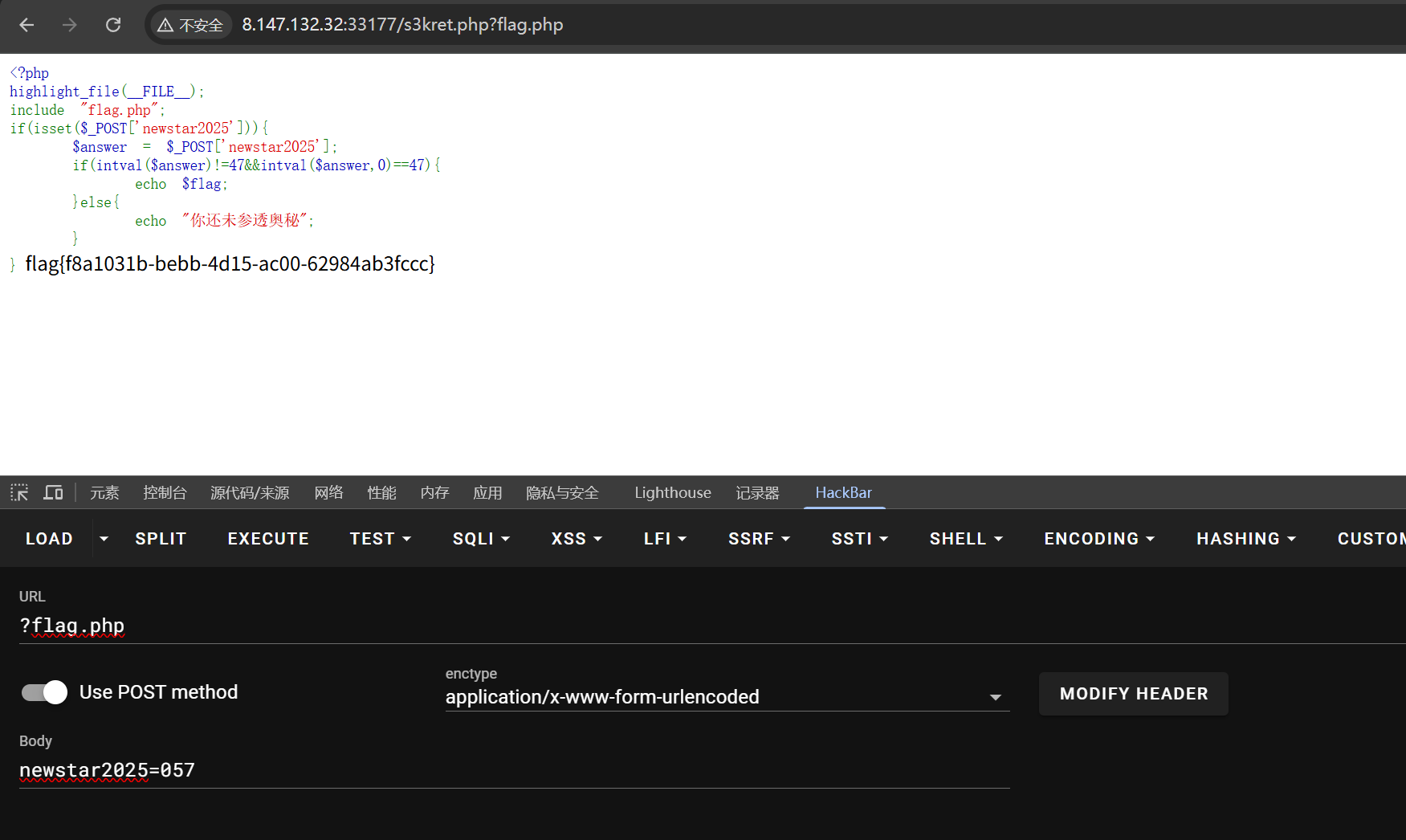The image size is (1406, 840).
Task: Expand the ENCODING menu
Action: [x=1098, y=539]
